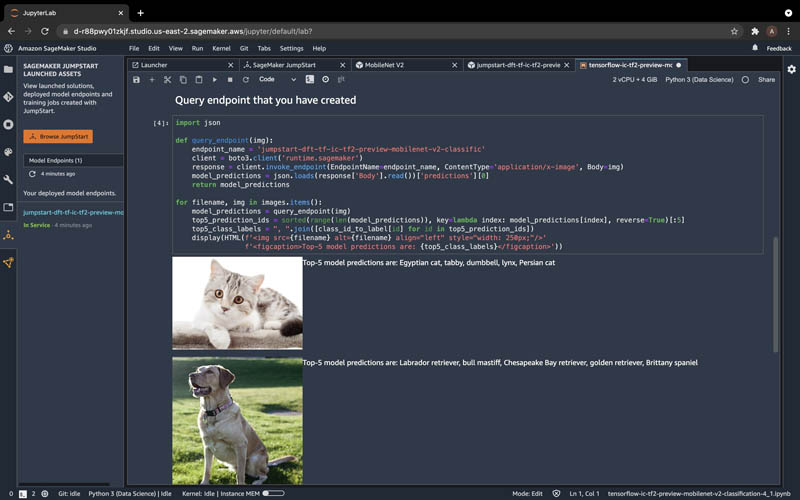Open the Git menu
This screenshot has height=500, width=800.
click(244, 48)
